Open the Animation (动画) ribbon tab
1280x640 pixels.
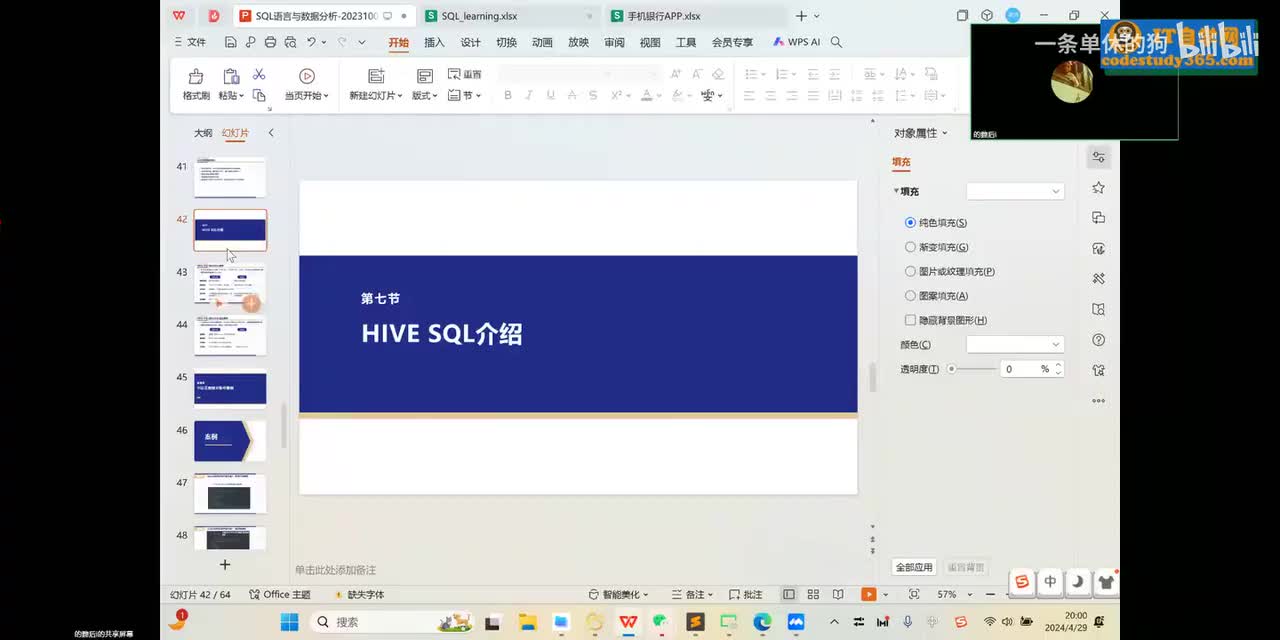pyautogui.click(x=542, y=42)
